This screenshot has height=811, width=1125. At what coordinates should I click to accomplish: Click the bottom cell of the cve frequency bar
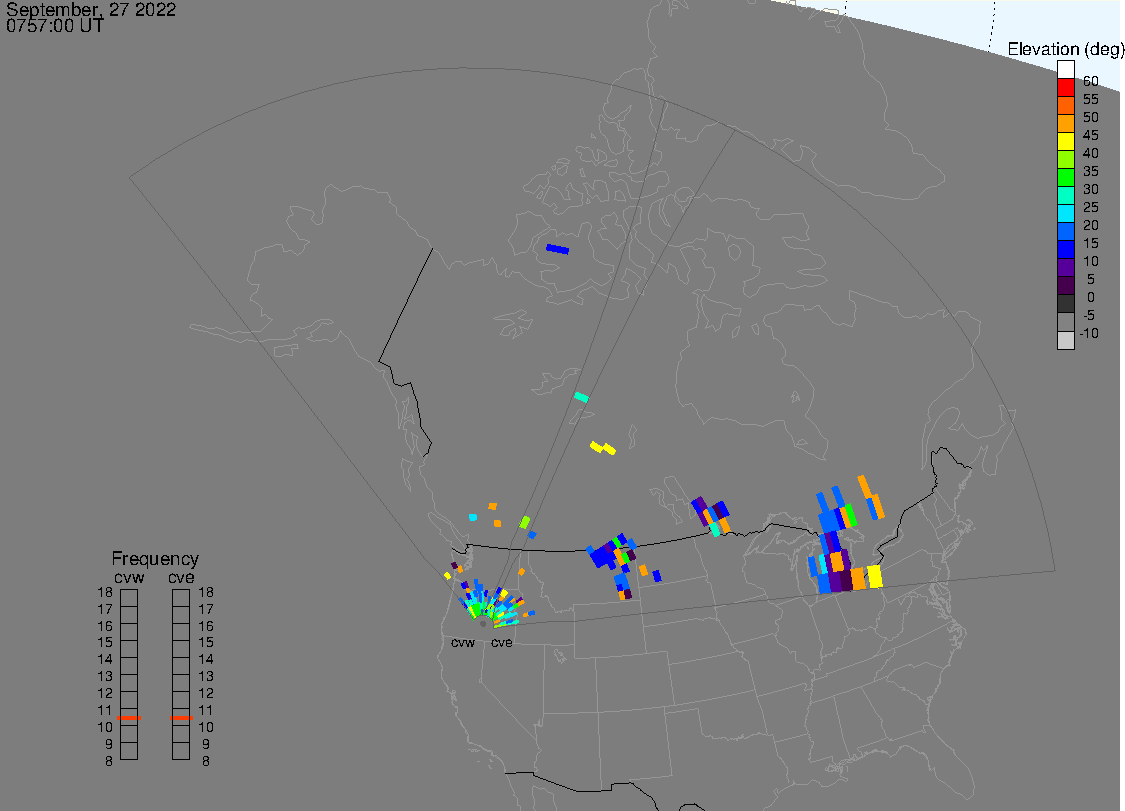point(181,751)
